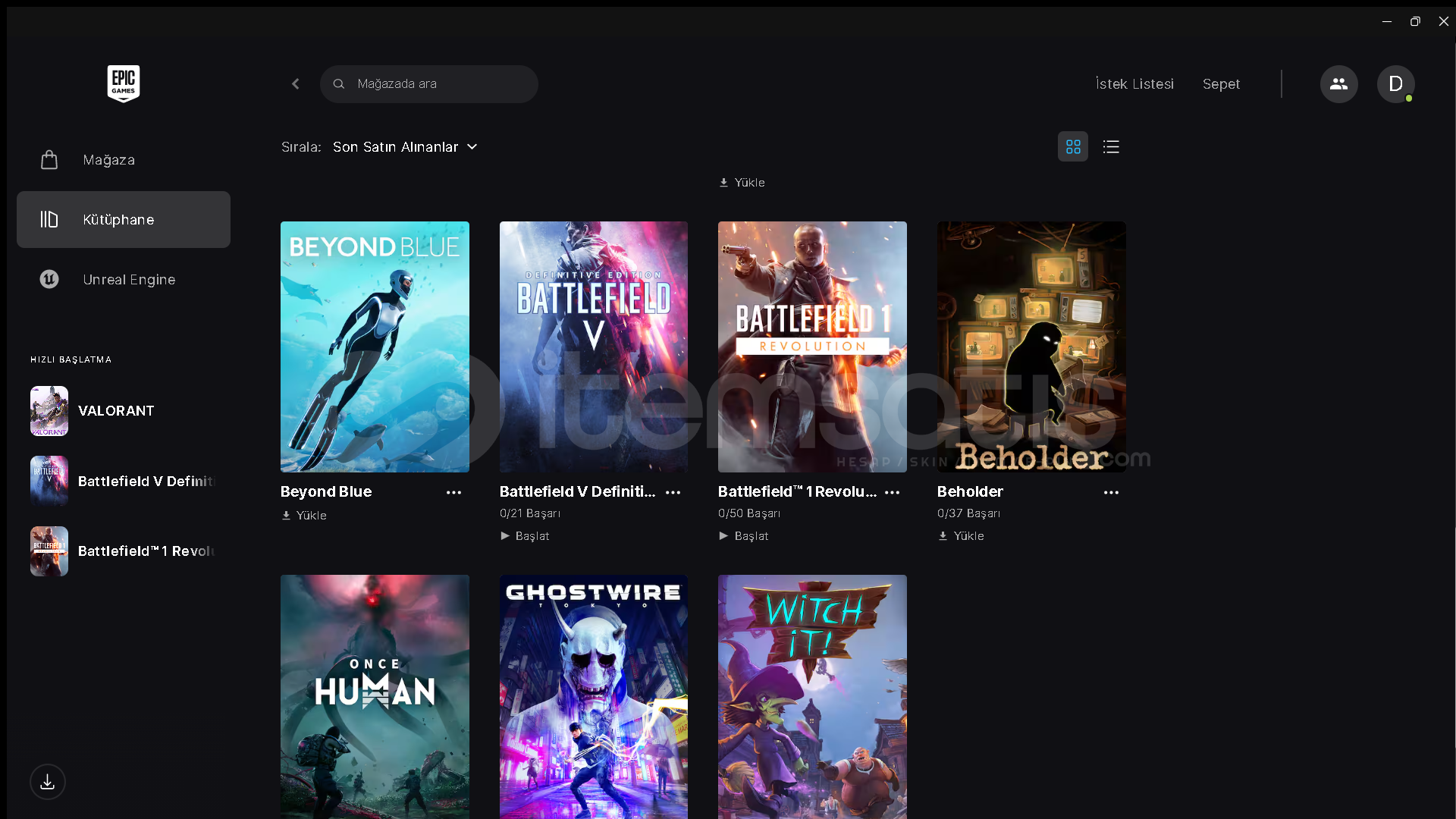The width and height of the screenshot is (1456, 819).
Task: Click Yükle under Beholder
Action: tap(962, 536)
